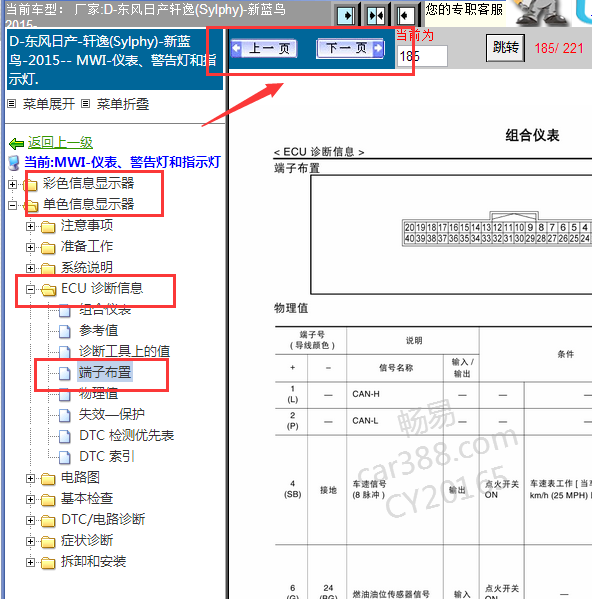Expand the 基本检查 node
592x599 pixels.
coord(31,499)
